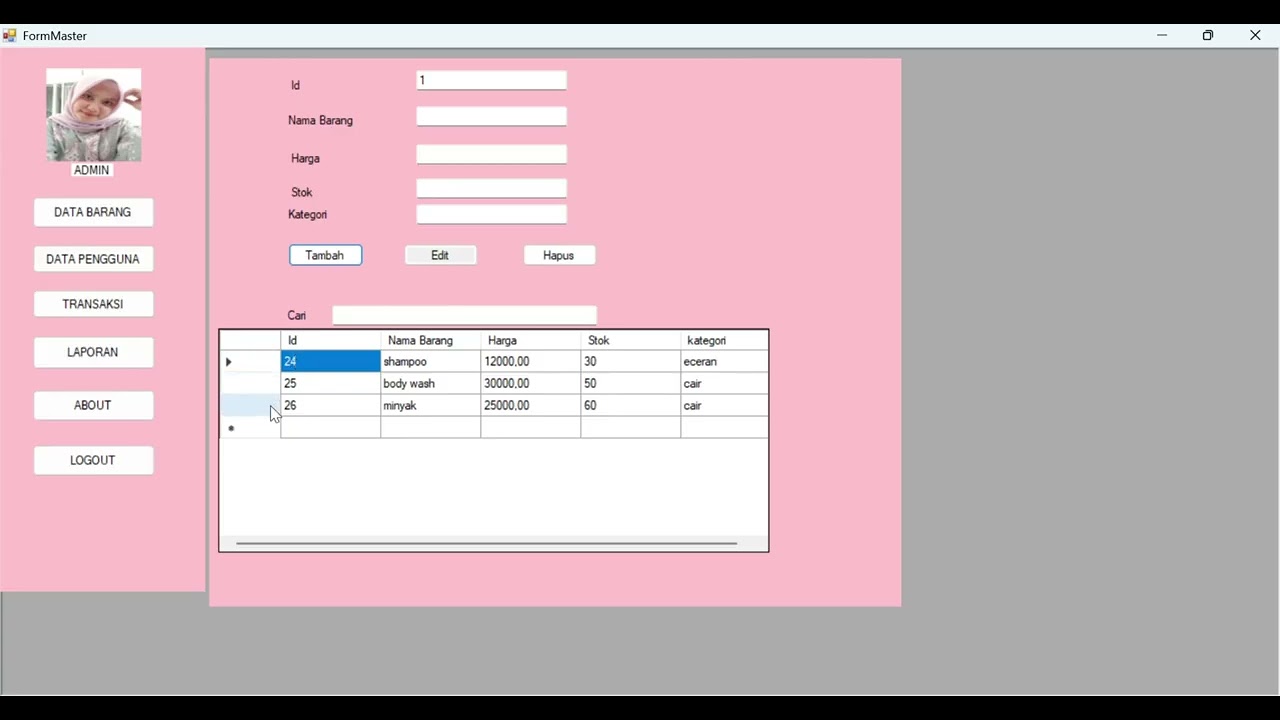1280x720 pixels.
Task: Select the eceran category cell
Action: [x=725, y=362]
